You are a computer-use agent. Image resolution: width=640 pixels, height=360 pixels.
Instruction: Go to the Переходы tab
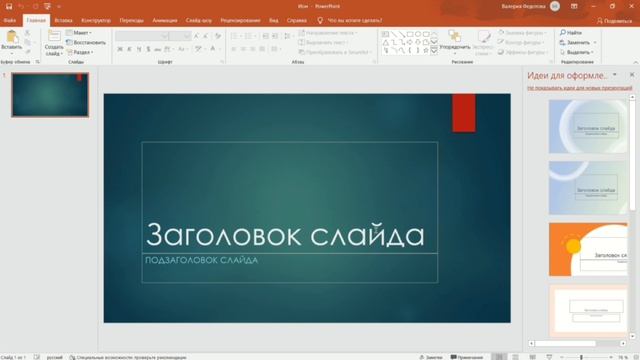click(x=131, y=20)
